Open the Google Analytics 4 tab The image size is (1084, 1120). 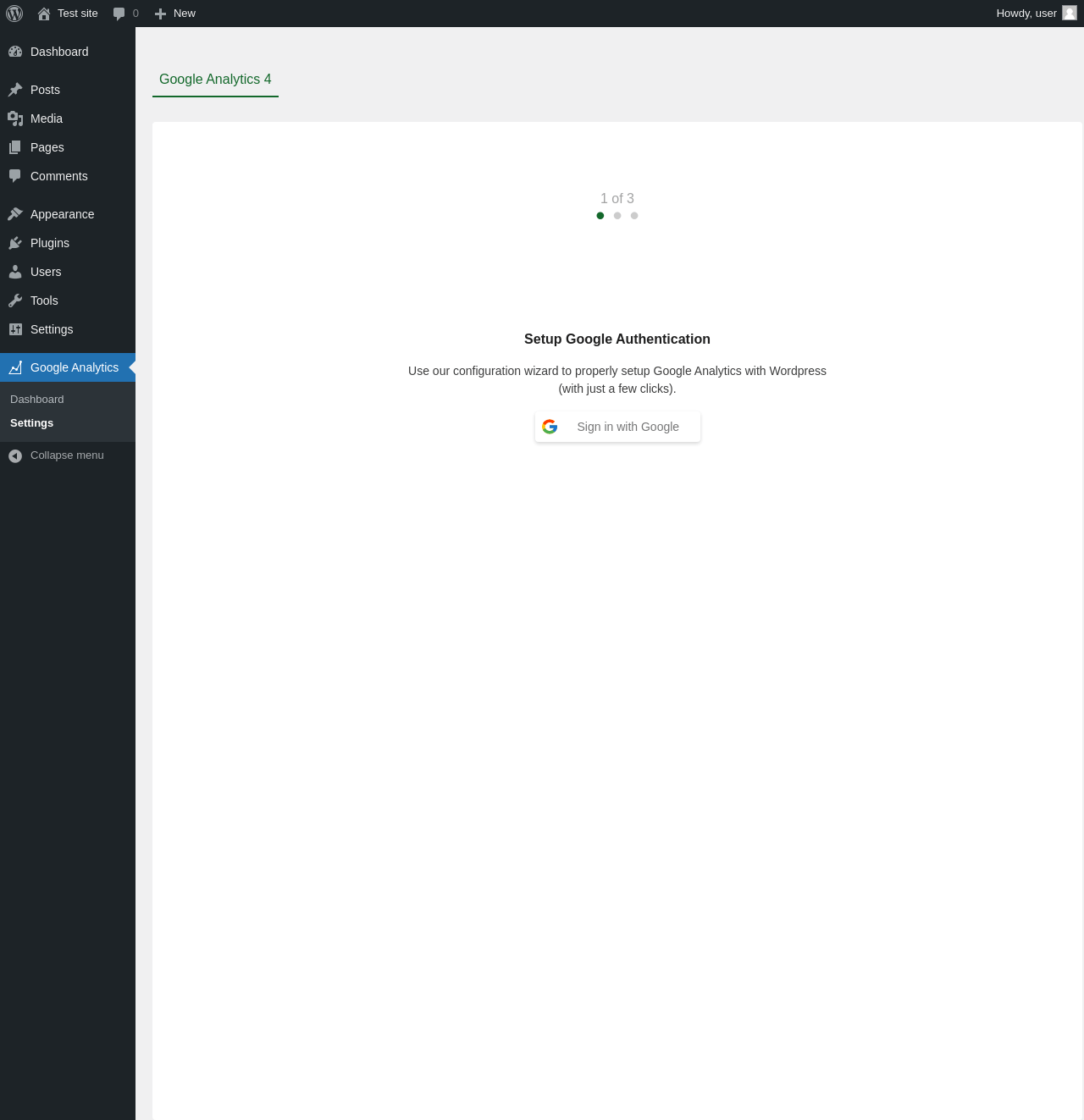[x=215, y=79]
